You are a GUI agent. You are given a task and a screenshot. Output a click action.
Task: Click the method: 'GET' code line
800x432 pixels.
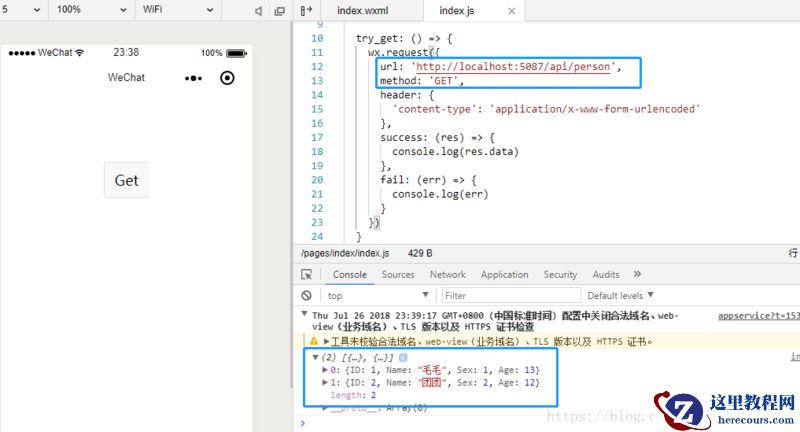pyautogui.click(x=422, y=81)
